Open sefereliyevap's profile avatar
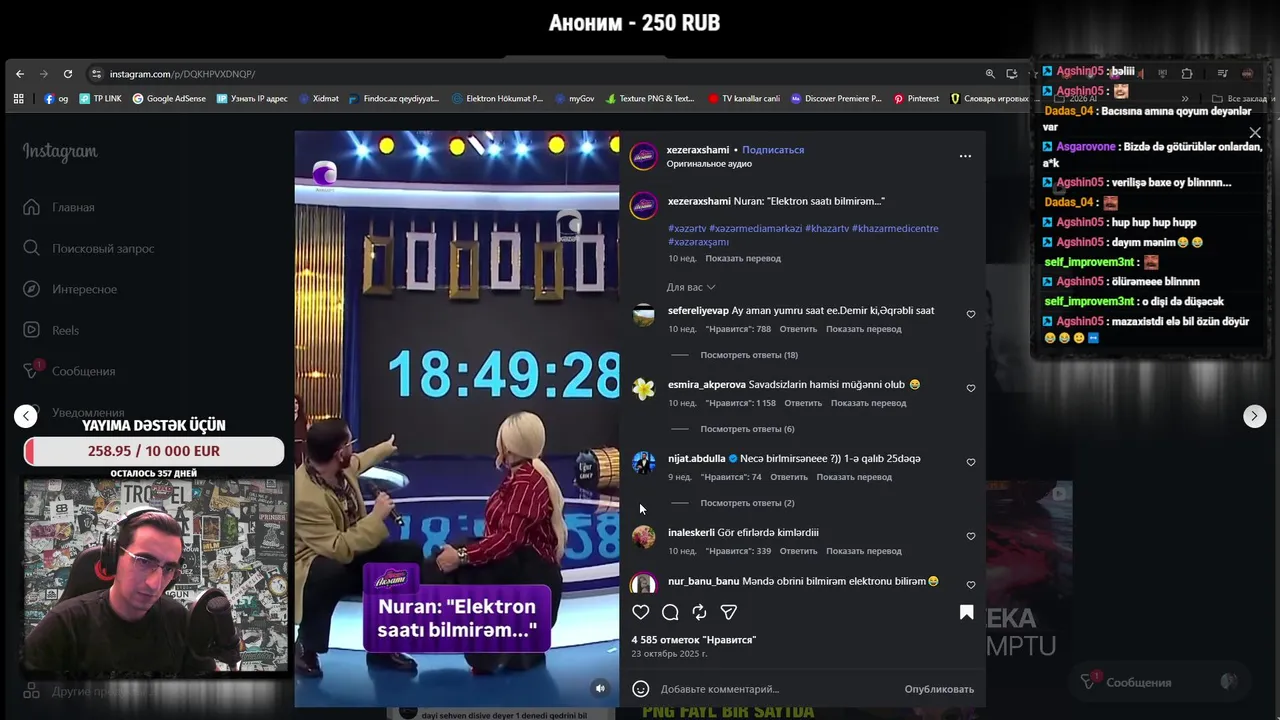This screenshot has width=1280, height=720. (643, 317)
